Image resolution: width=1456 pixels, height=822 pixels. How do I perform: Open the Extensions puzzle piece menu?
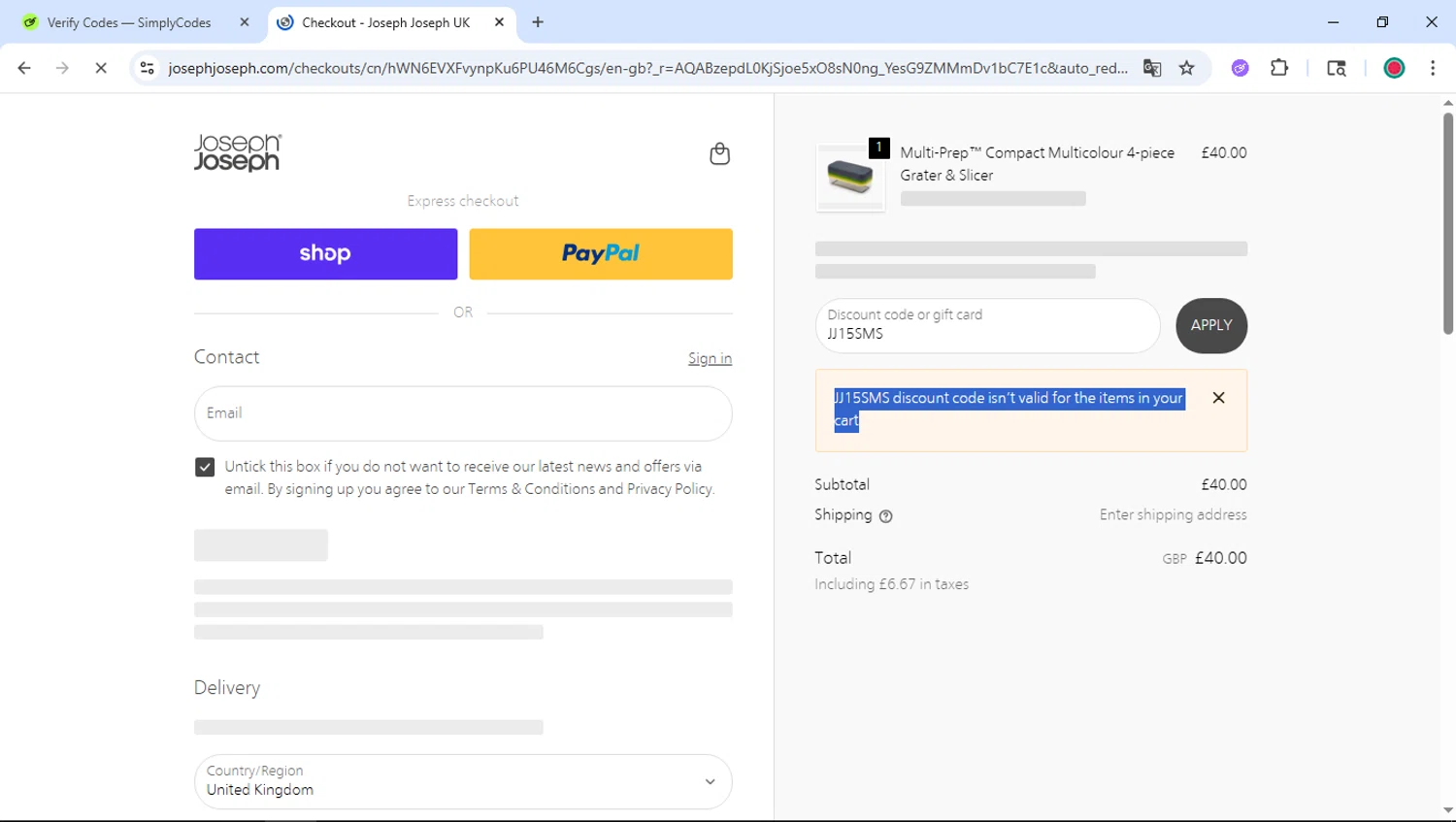[1279, 68]
